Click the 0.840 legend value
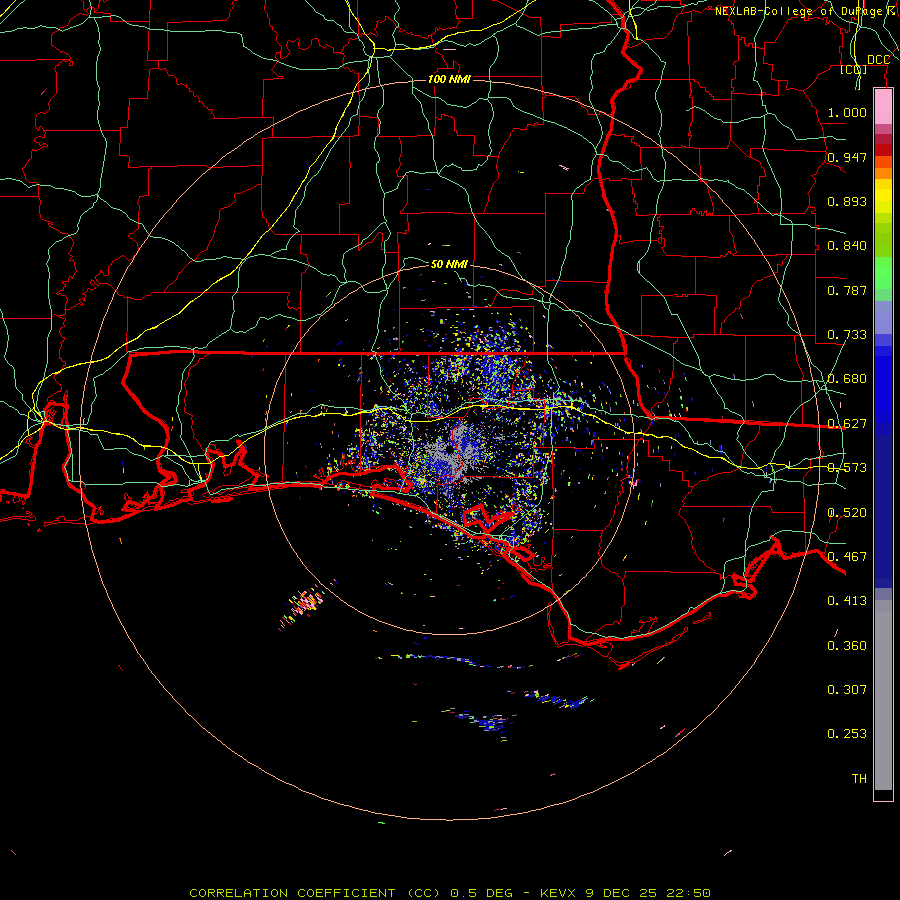The height and width of the screenshot is (900, 900). point(847,246)
